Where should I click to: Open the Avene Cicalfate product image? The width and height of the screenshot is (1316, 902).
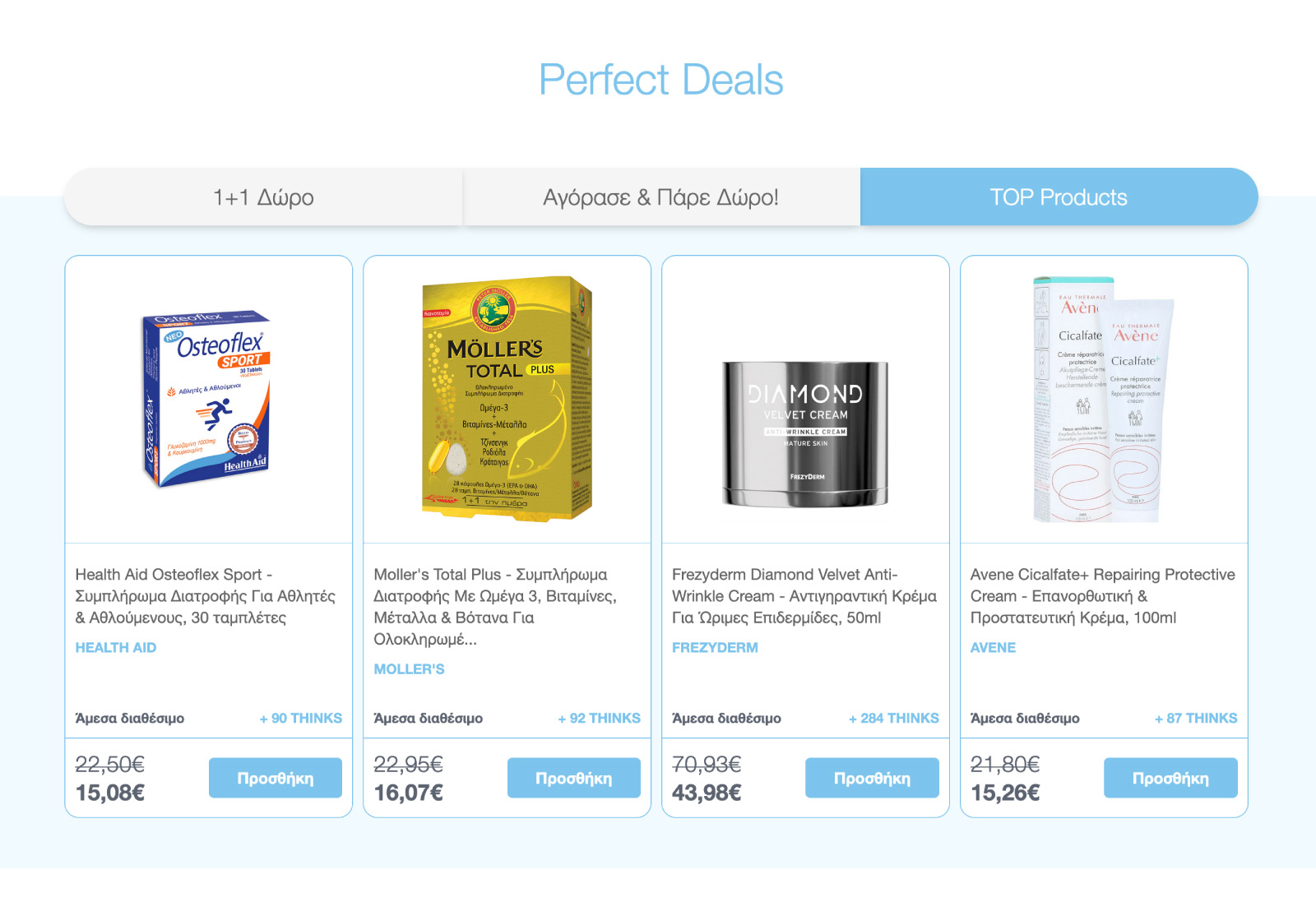[1104, 400]
